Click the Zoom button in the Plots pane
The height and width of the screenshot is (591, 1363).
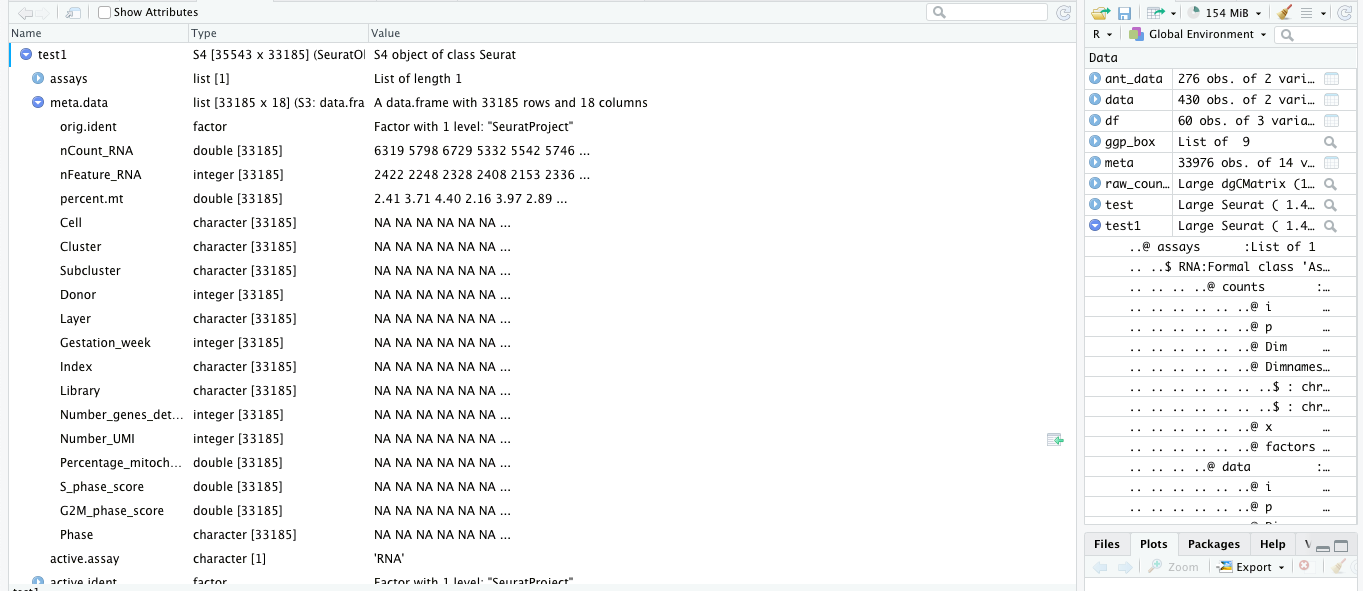coord(1173,566)
